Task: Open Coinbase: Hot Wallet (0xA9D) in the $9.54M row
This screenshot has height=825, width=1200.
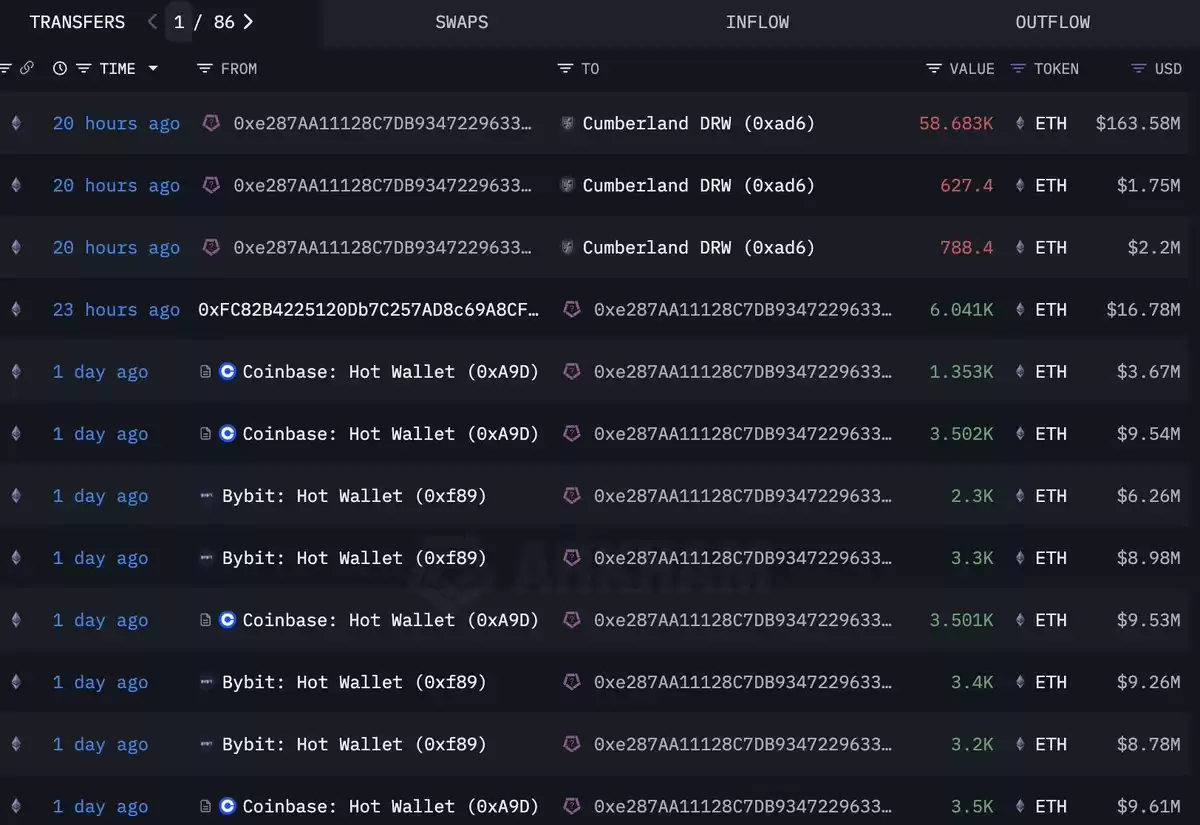Action: pyautogui.click(x=391, y=434)
